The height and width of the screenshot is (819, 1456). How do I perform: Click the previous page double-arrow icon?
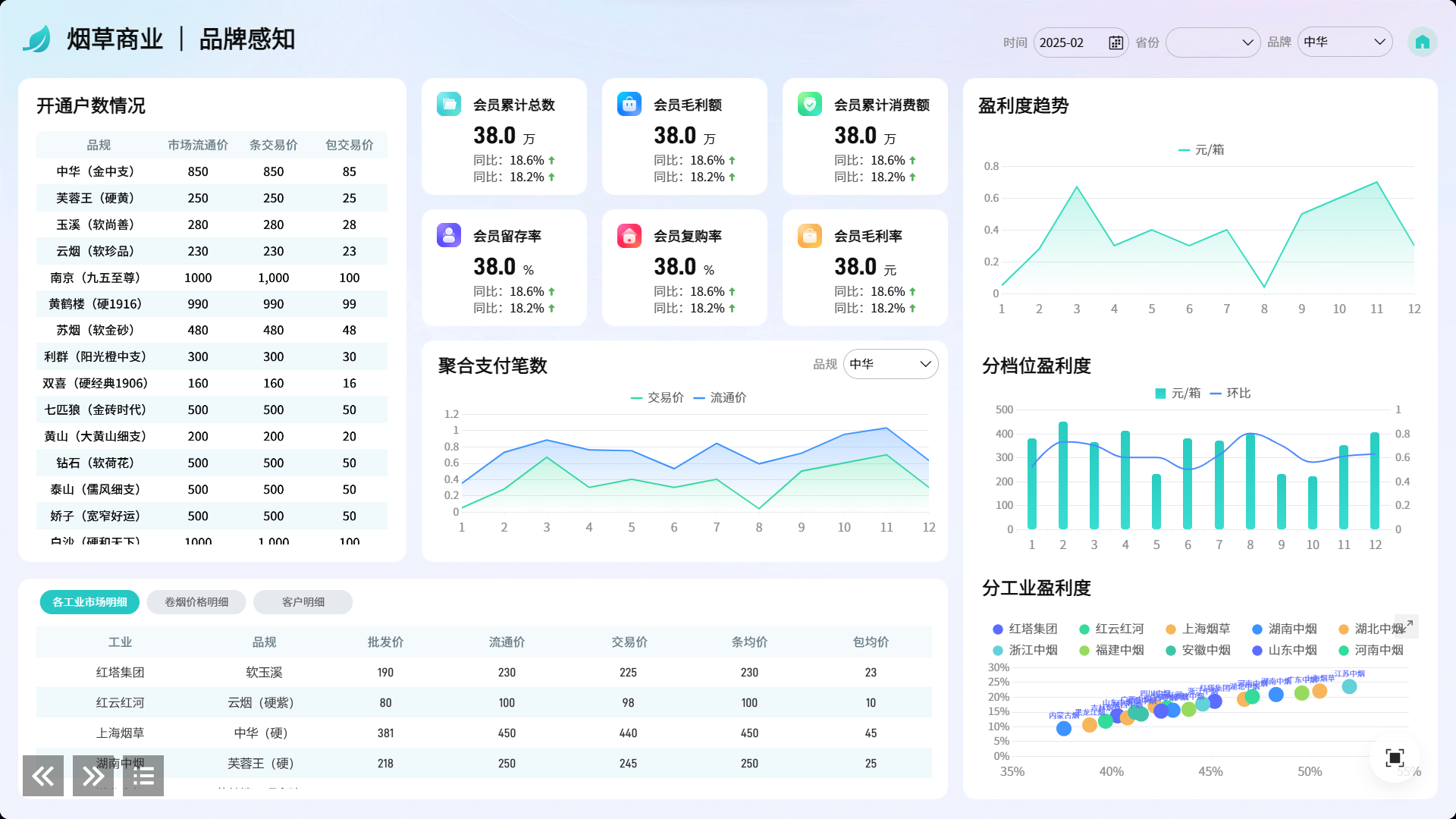[43, 776]
